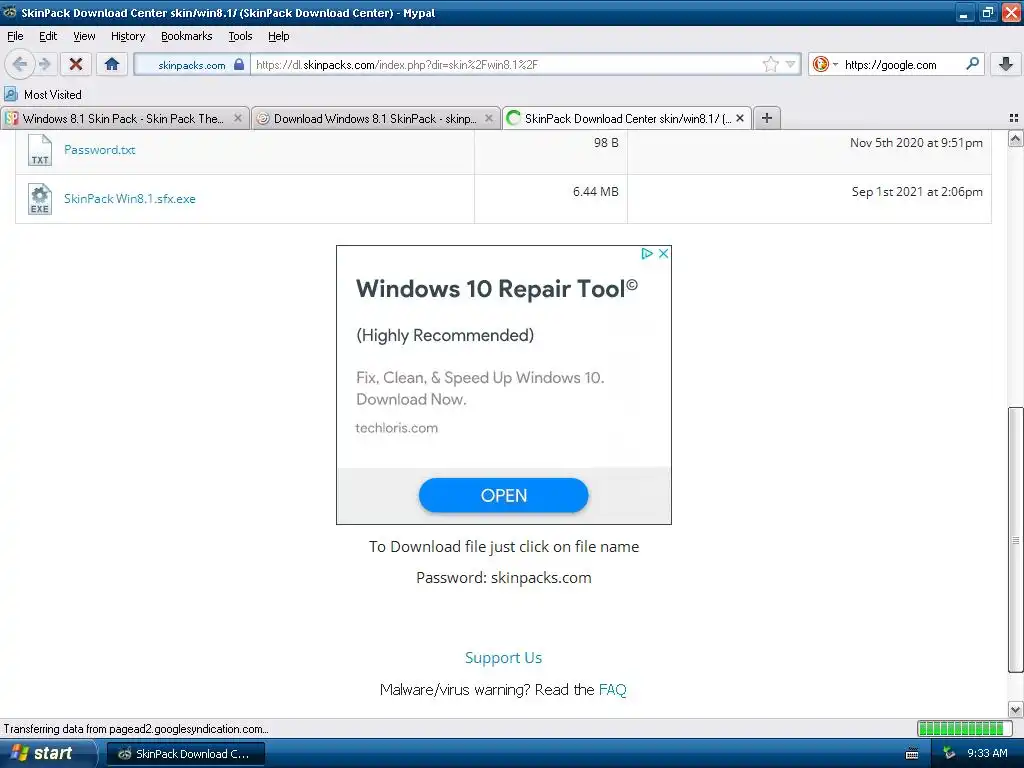Click the techloris.com ad domain text
The image size is (1024, 768).
[396, 428]
